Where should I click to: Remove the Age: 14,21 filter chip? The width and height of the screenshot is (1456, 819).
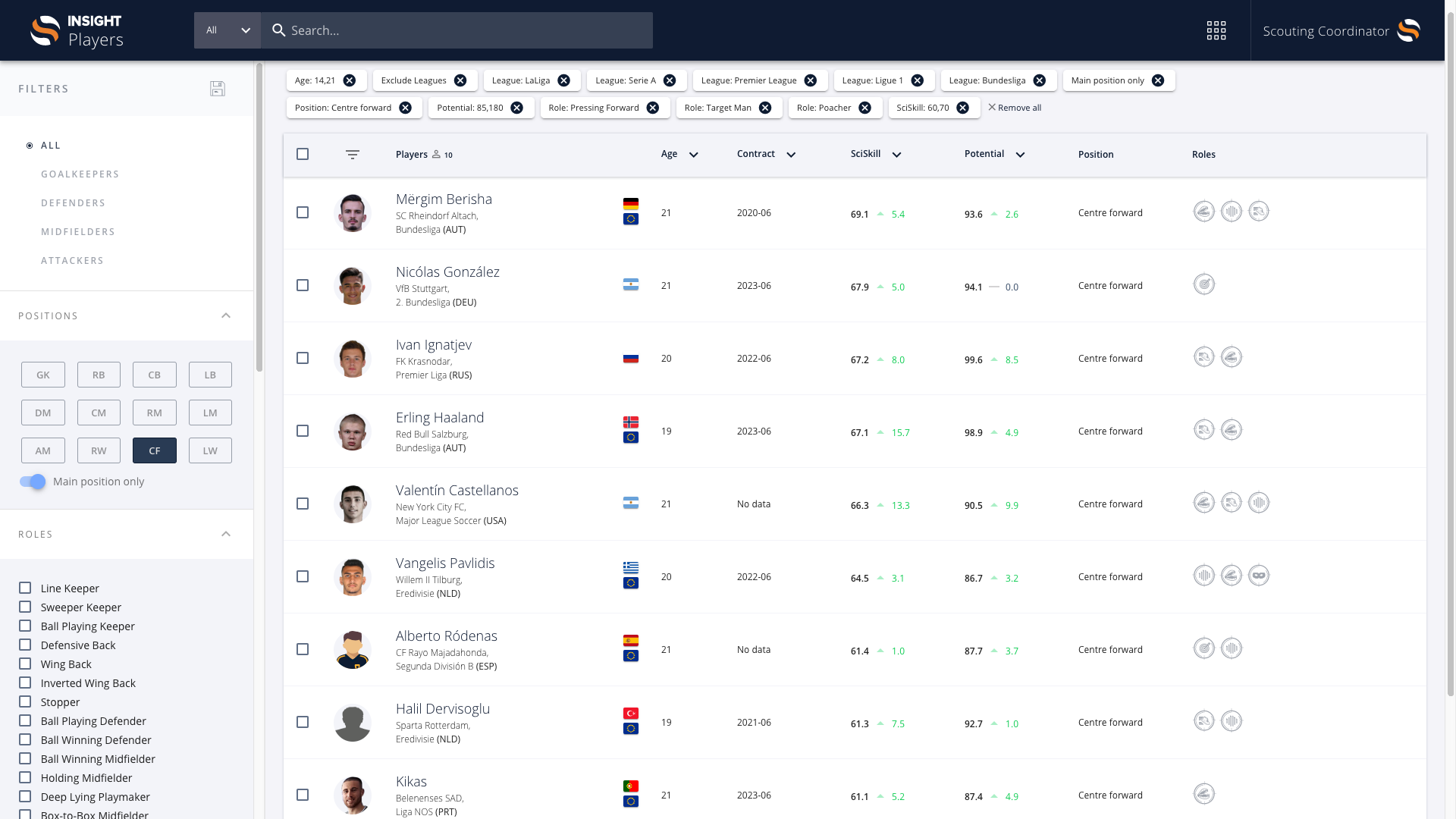click(350, 80)
